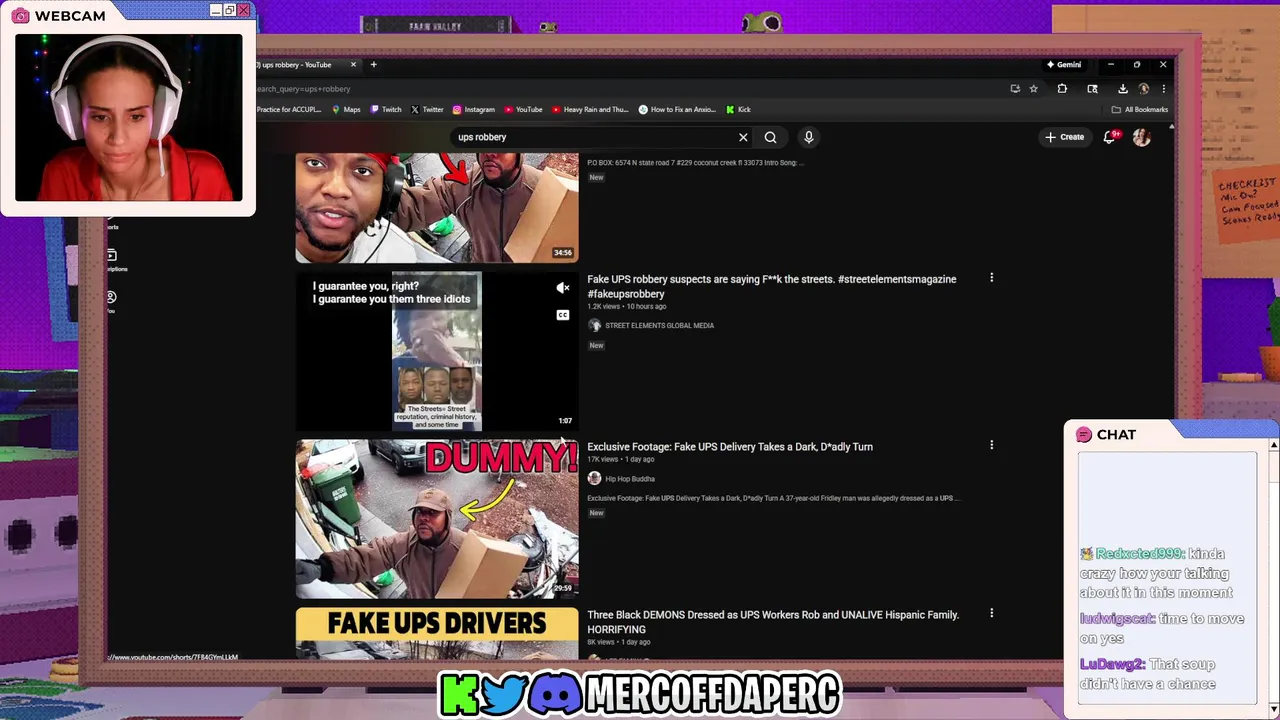Open the DUMMY! thumbnail video
Viewport: 1280px width, 720px height.
(x=437, y=519)
